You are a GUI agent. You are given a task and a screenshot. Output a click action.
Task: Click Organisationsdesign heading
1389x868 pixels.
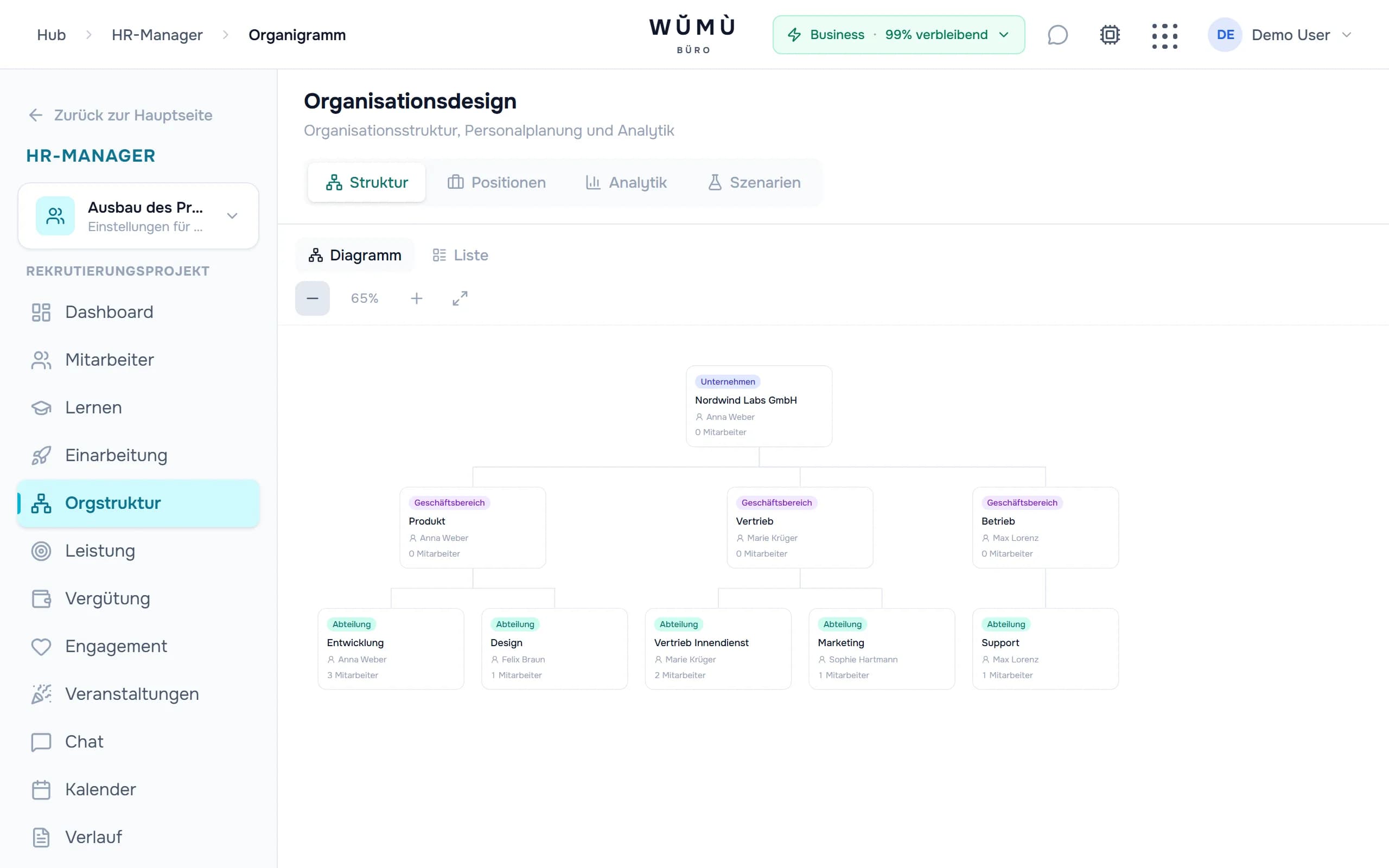[410, 101]
